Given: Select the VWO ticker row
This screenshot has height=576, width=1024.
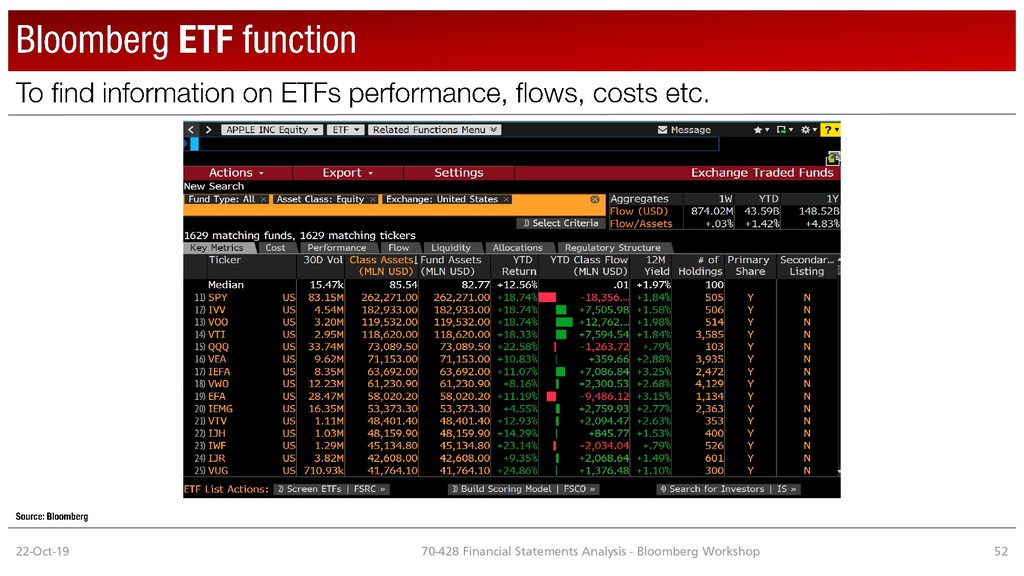Looking at the screenshot, I should click(x=511, y=384).
